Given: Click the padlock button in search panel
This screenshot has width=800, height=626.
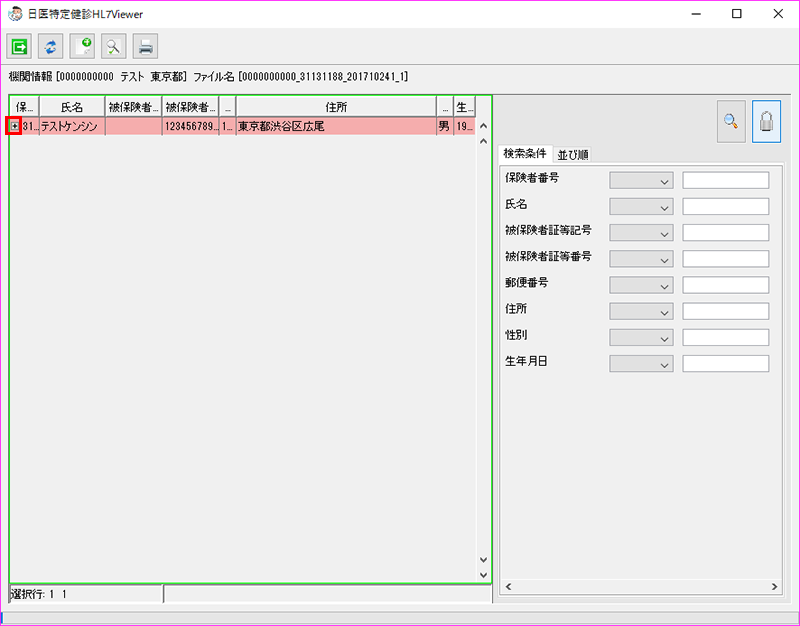Looking at the screenshot, I should tap(766, 121).
